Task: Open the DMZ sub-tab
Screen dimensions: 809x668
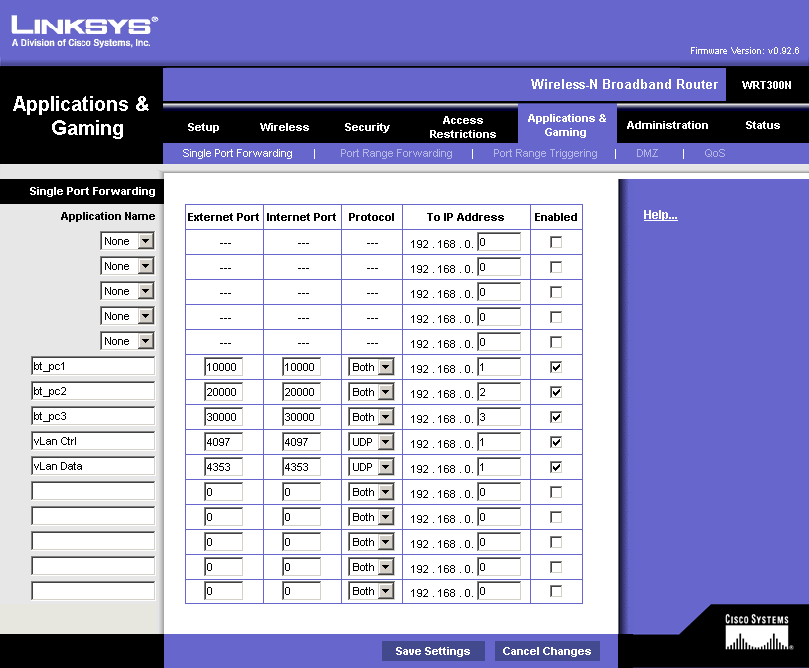Action: [x=646, y=153]
